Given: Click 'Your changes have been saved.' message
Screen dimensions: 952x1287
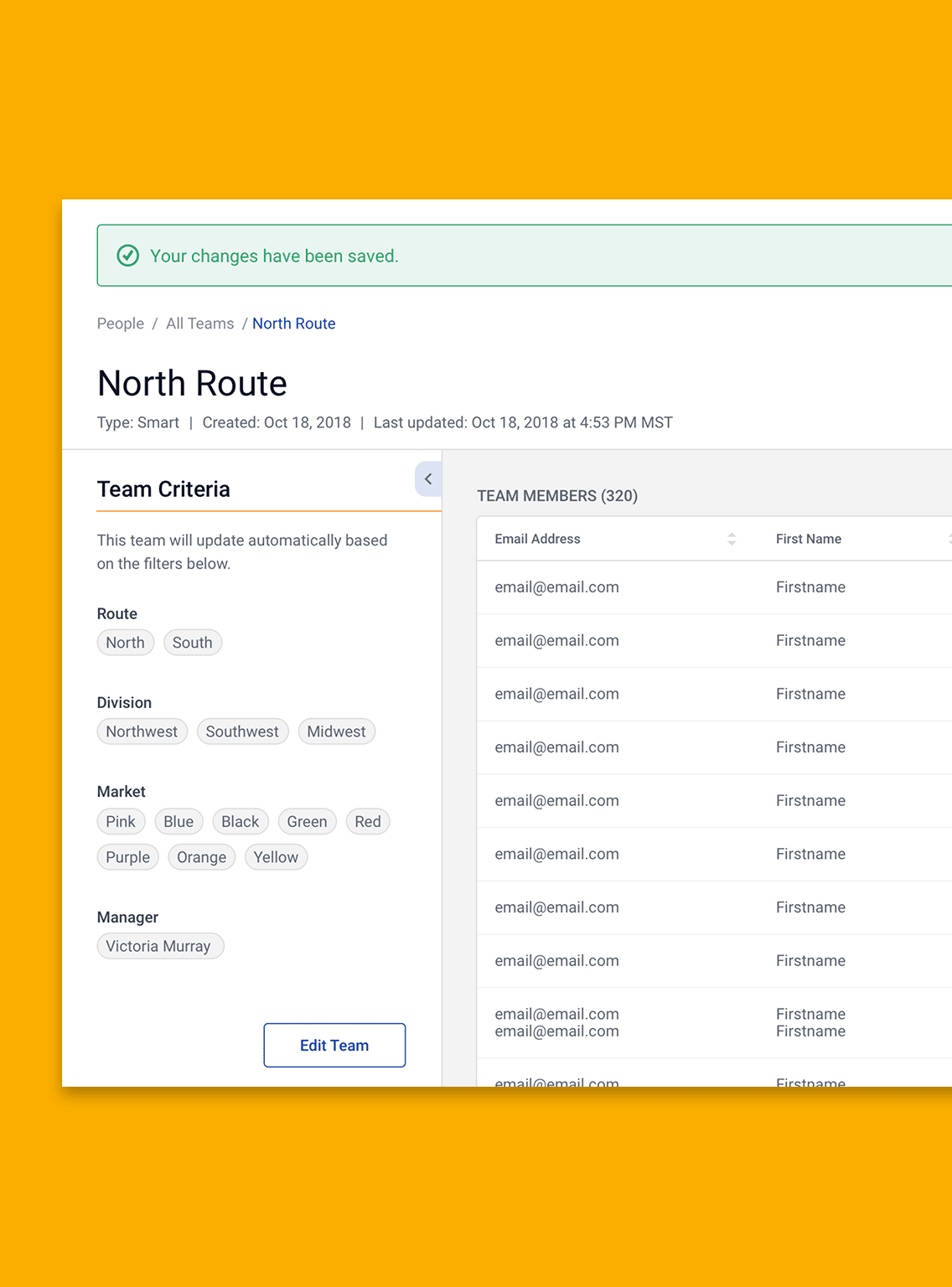Looking at the screenshot, I should (274, 256).
